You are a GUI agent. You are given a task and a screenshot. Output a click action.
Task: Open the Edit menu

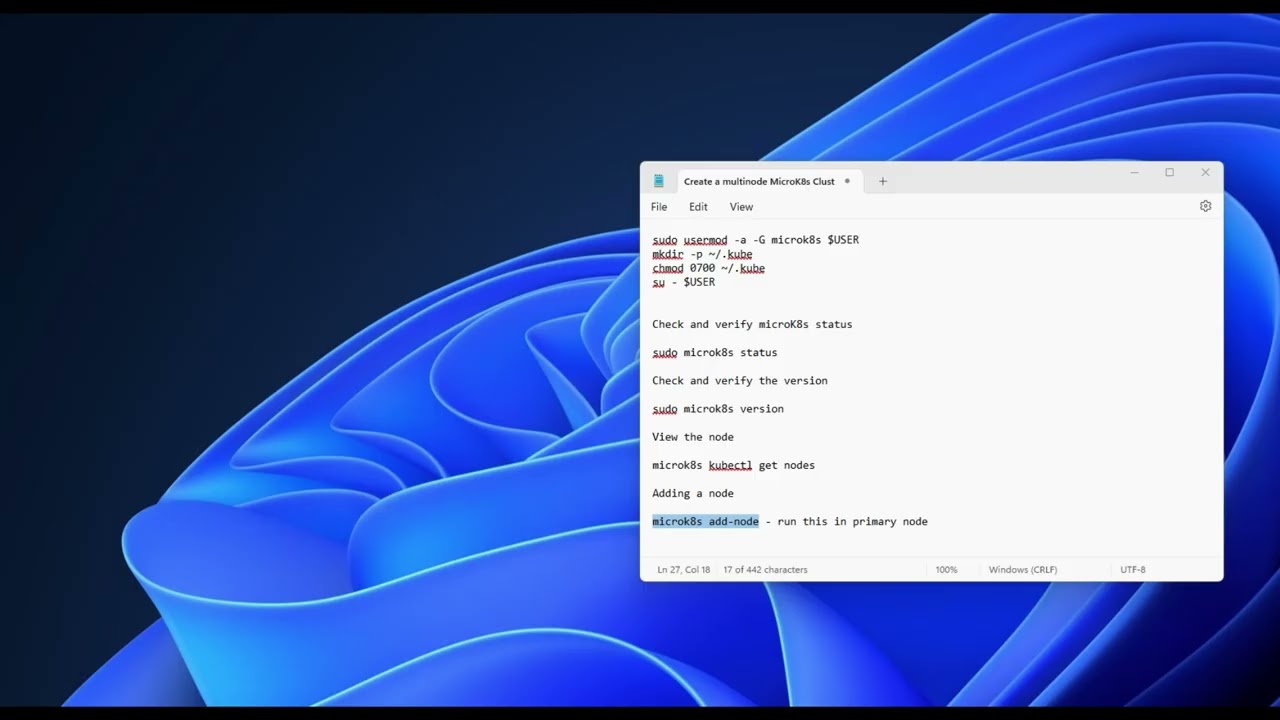click(x=698, y=207)
